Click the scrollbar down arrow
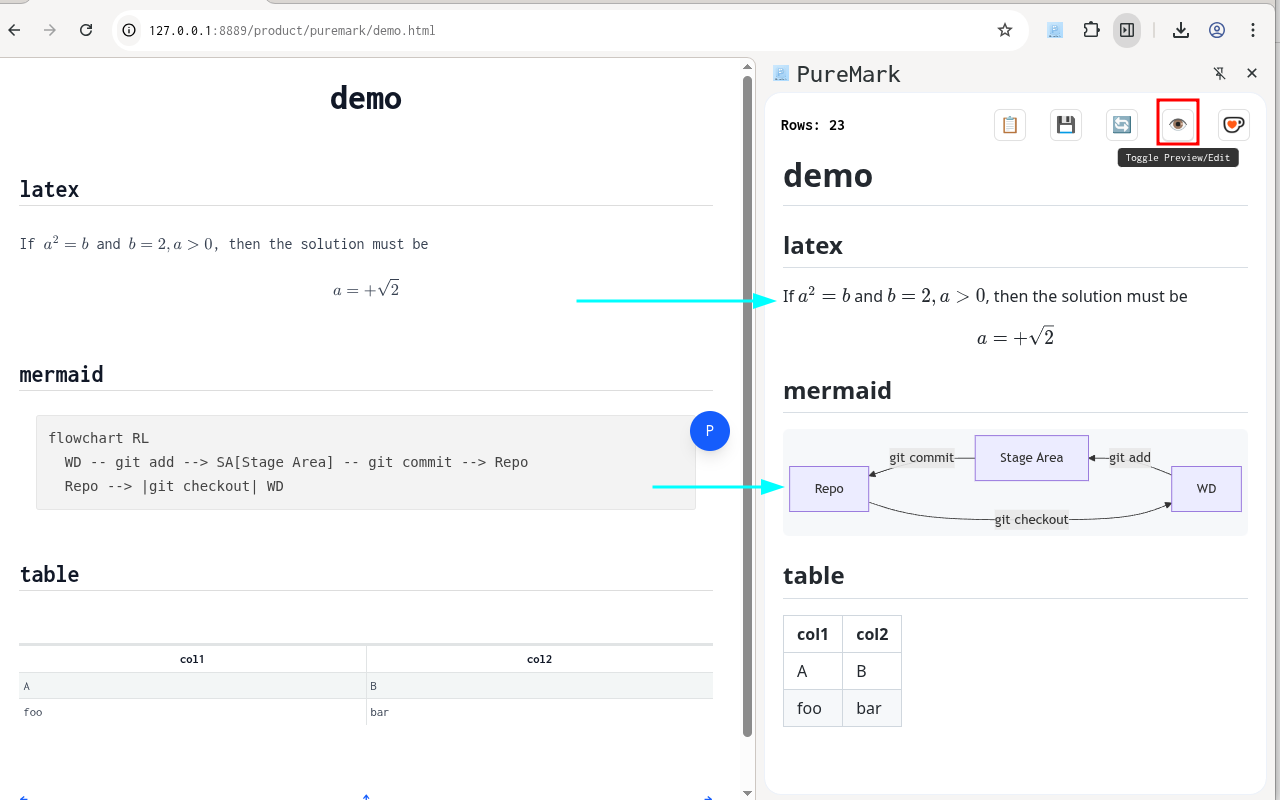Screen dimensions: 1280x800 (747, 792)
